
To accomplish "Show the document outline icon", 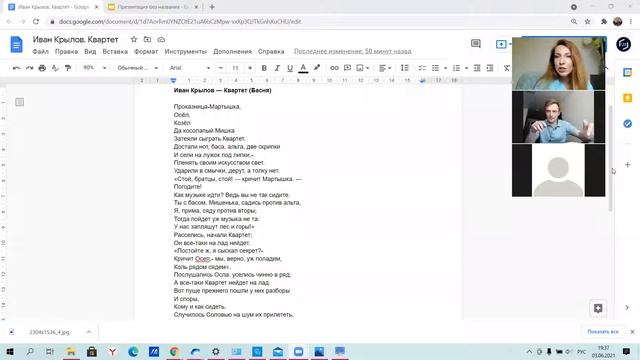I will pos(19,102).
